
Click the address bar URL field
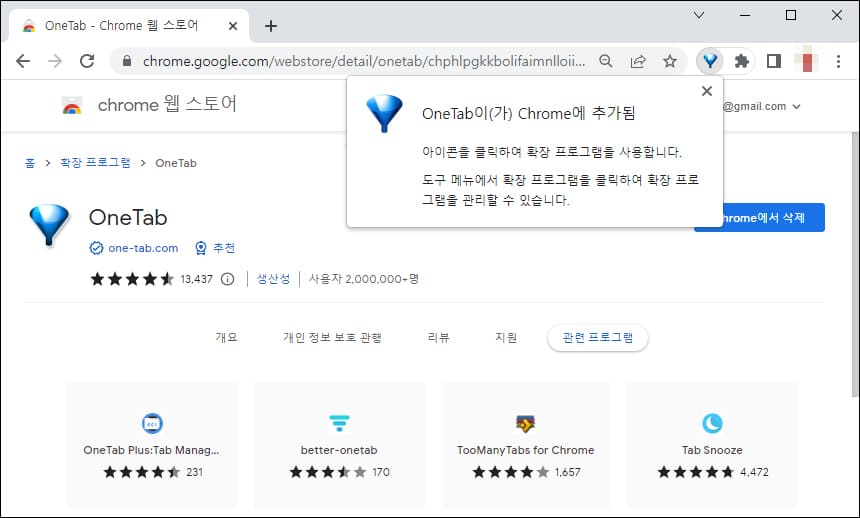point(364,61)
